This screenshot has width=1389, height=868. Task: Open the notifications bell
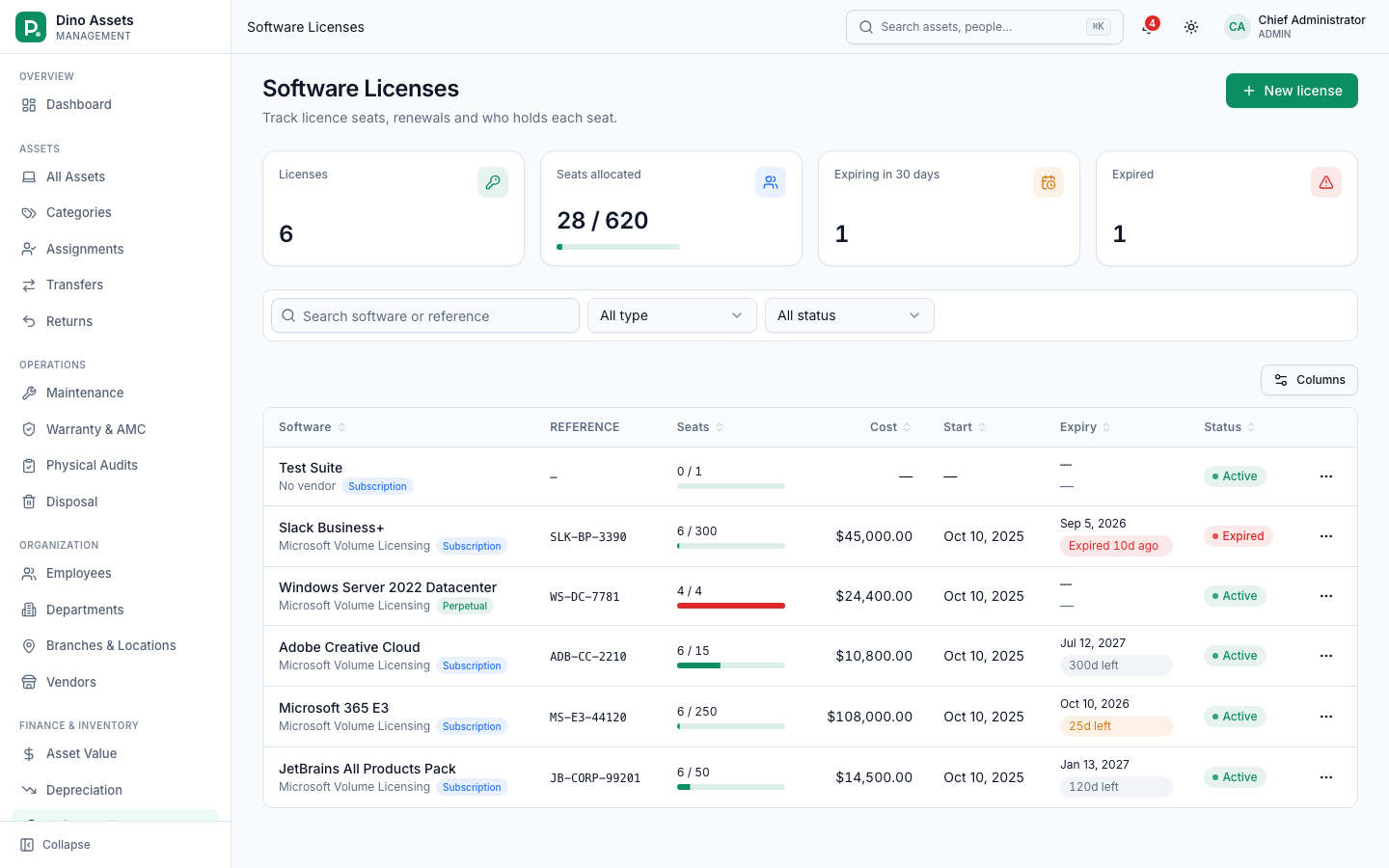point(1148,27)
